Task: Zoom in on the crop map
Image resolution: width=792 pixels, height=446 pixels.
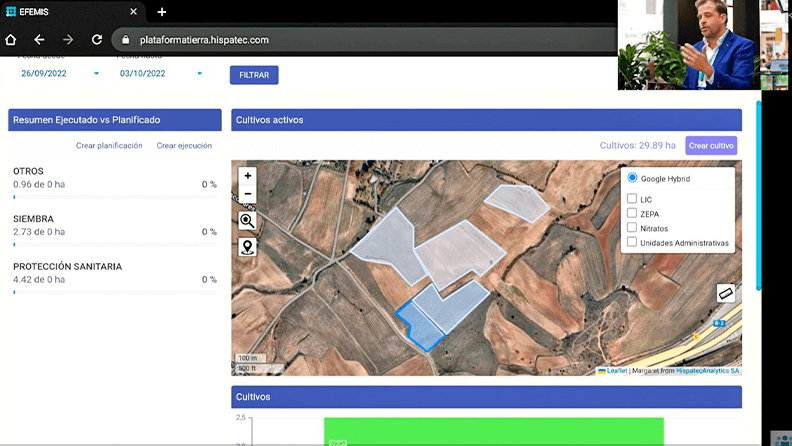Action: 248,176
